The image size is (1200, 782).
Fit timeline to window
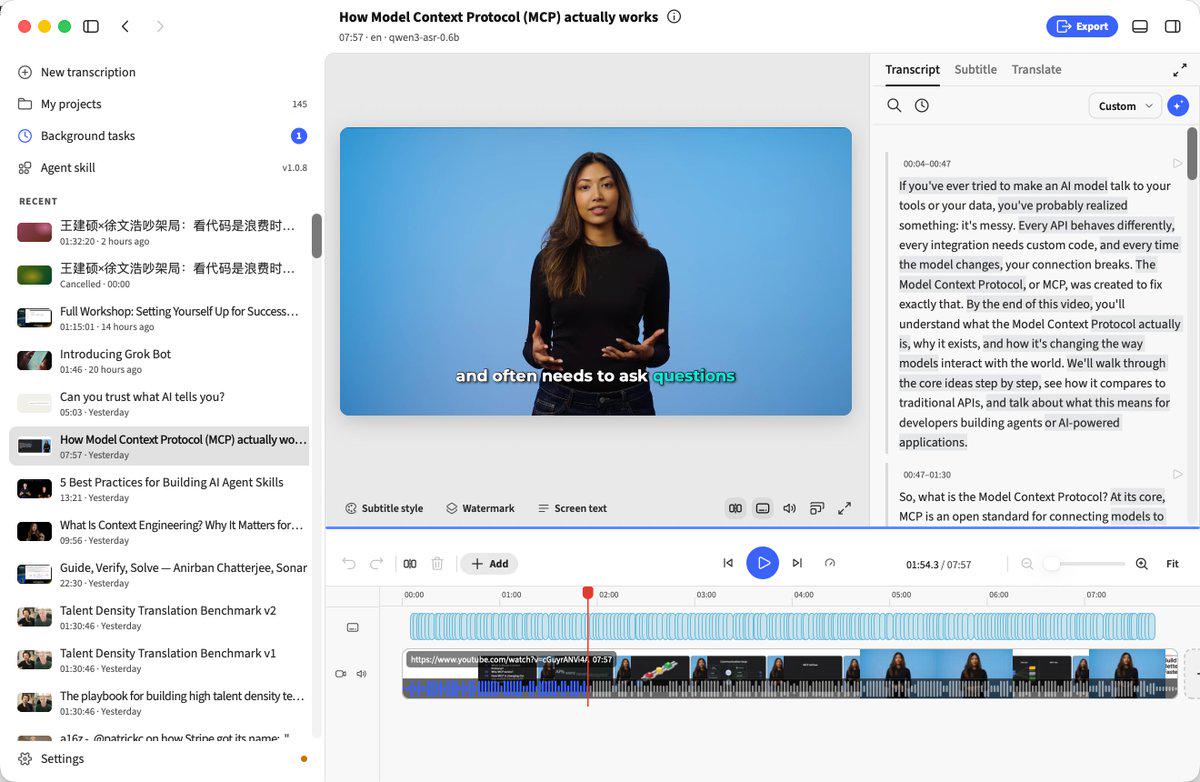click(x=1173, y=564)
